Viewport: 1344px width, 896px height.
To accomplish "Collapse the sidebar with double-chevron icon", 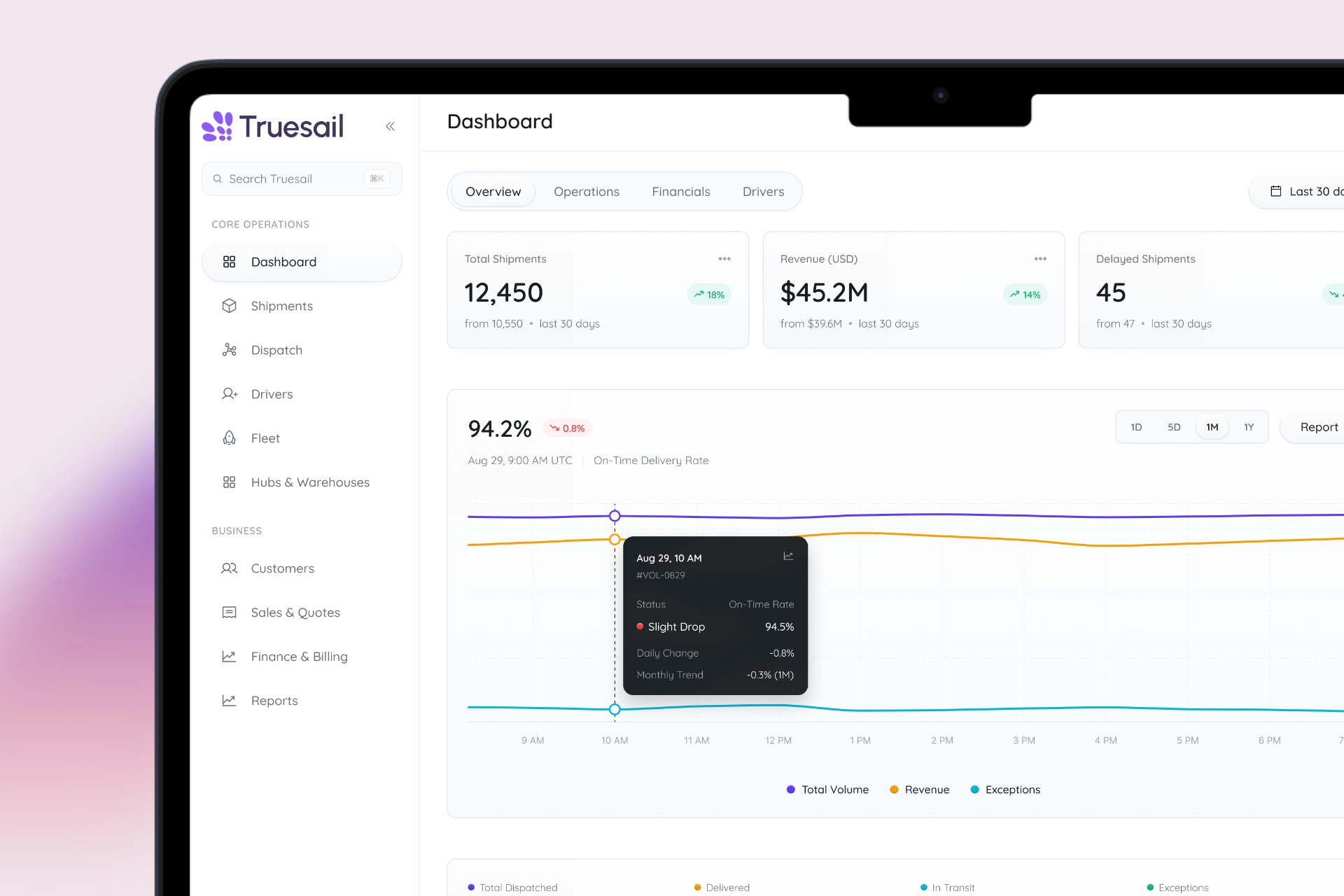I will pos(390,126).
